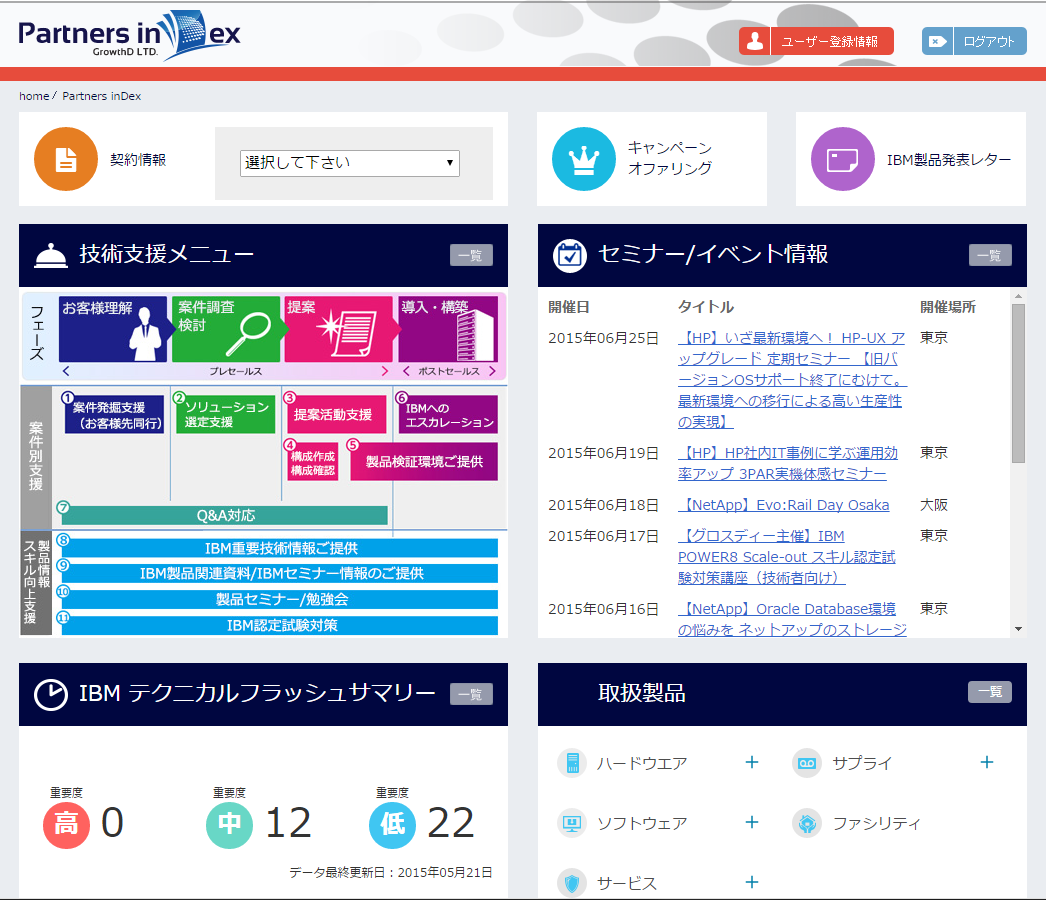
Task: Open 一覧 for 技術支援メニュー
Action: click(x=471, y=255)
